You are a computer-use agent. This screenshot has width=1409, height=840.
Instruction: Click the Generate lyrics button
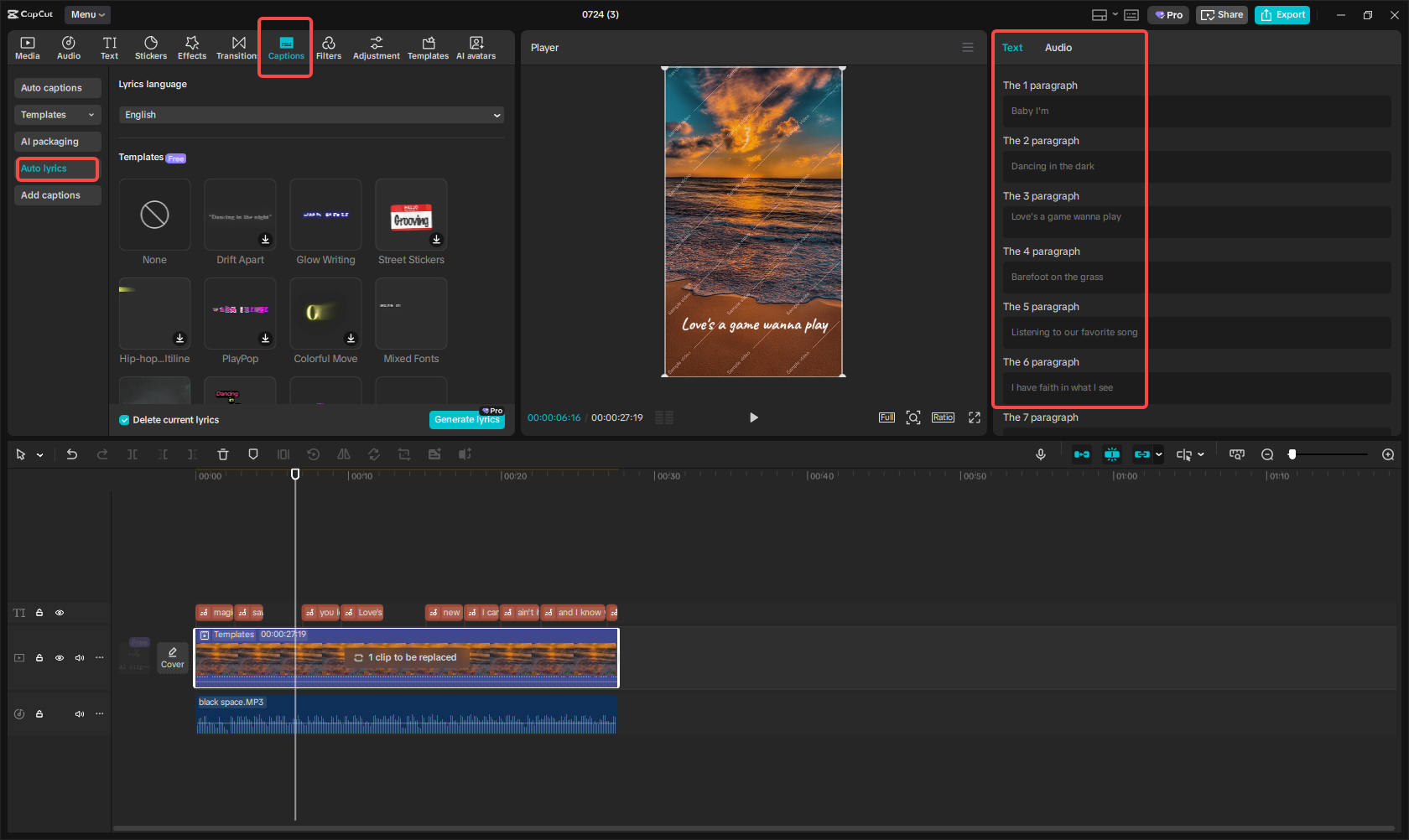467,419
